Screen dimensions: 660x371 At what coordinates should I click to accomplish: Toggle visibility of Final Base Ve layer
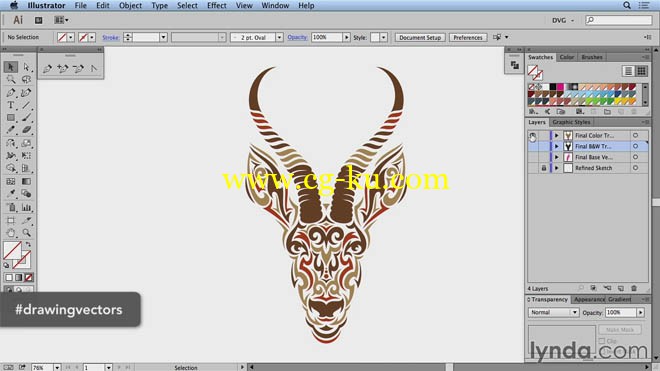[x=533, y=157]
